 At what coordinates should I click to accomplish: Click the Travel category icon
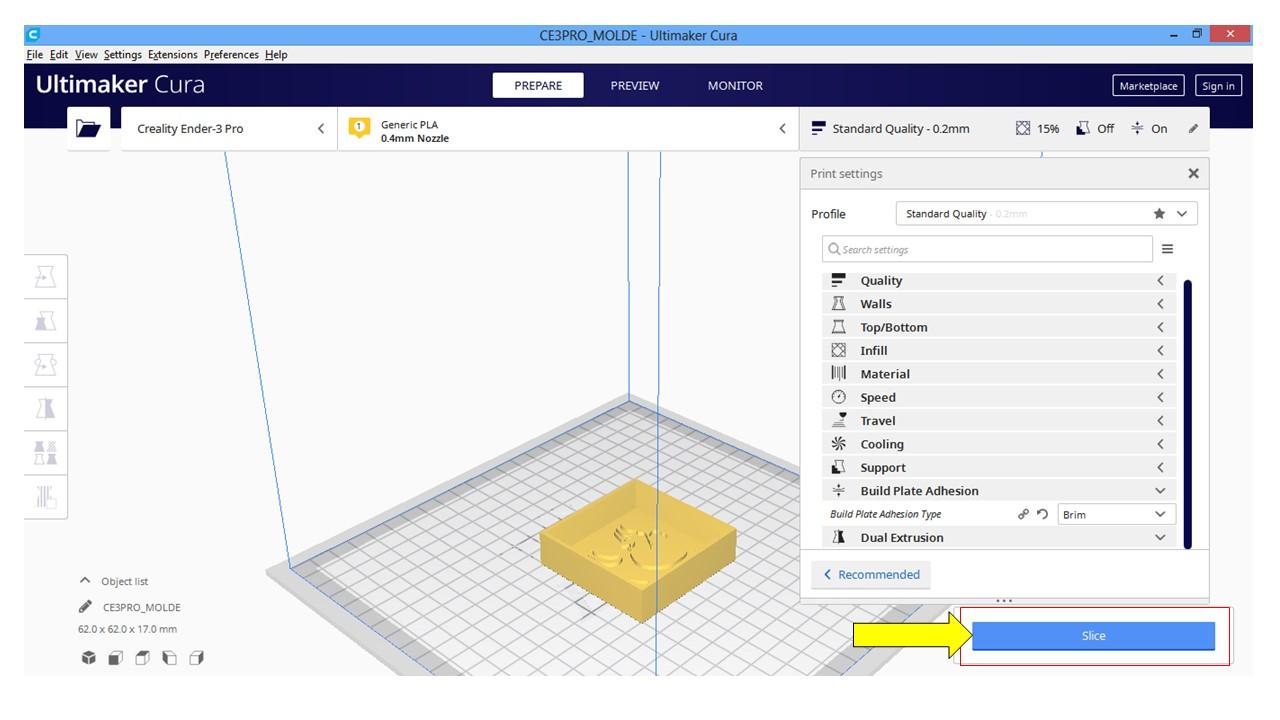838,421
